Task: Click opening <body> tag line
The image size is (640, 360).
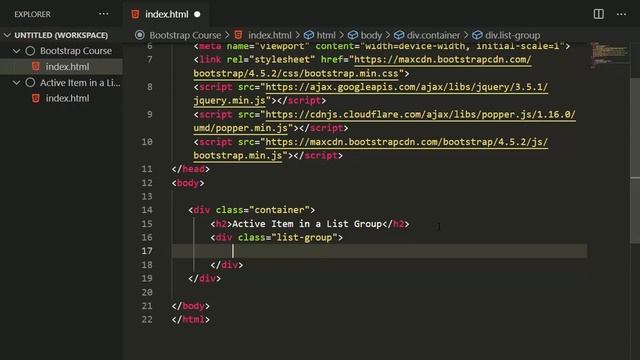Action: [x=188, y=183]
